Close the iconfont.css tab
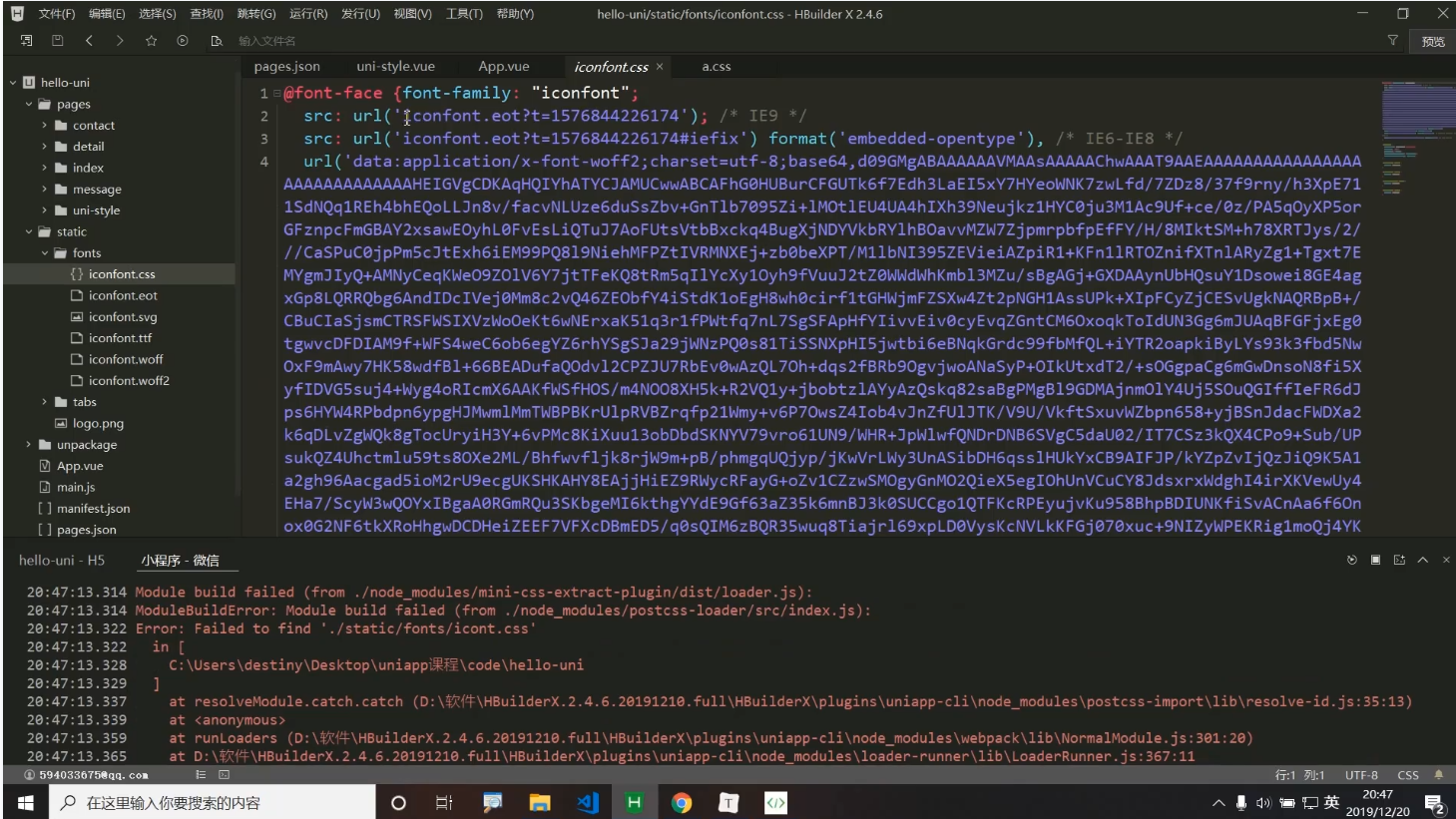Viewport: 1456px width, 819px height. point(660,67)
